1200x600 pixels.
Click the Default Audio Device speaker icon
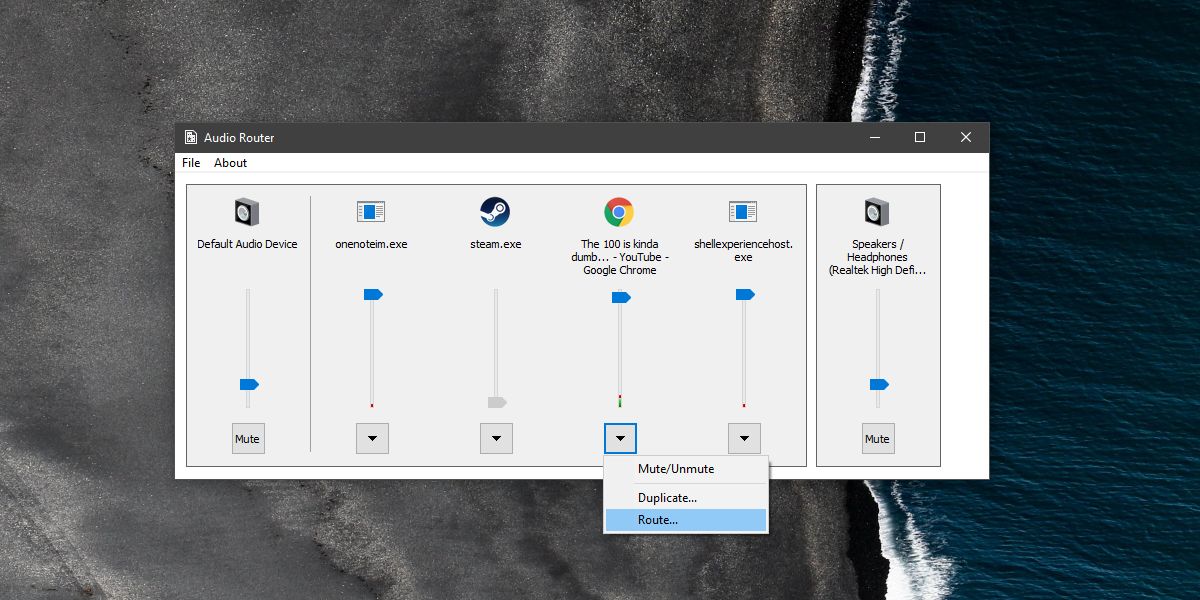[247, 212]
